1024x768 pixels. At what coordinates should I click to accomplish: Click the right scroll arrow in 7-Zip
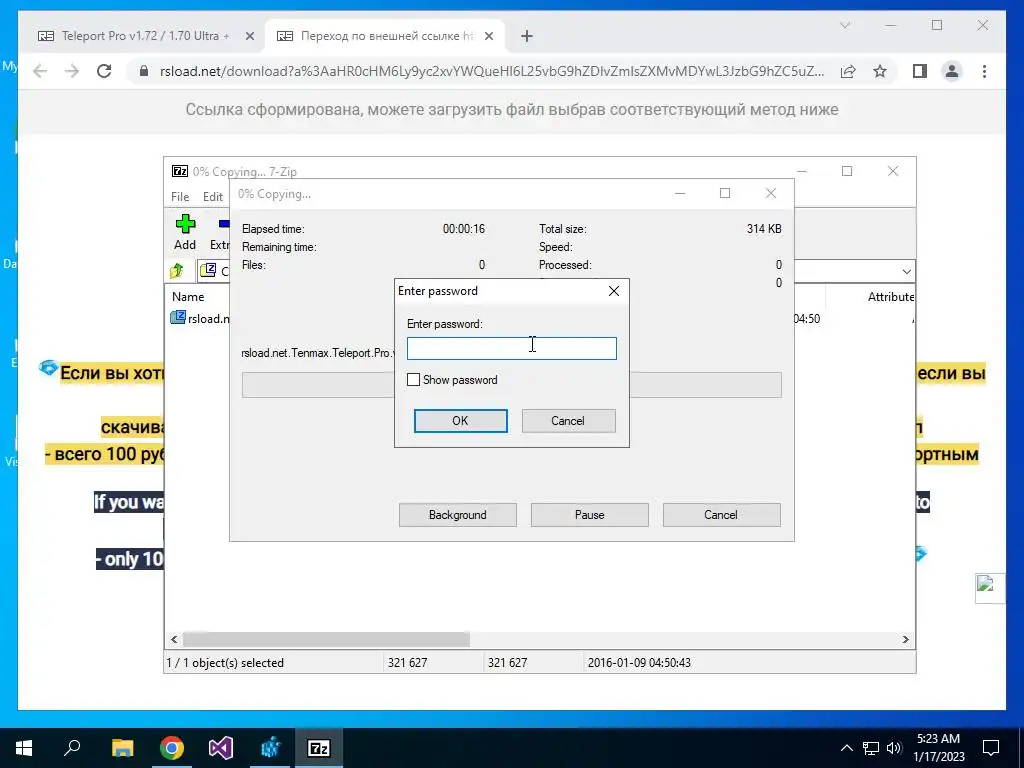pyautogui.click(x=905, y=639)
